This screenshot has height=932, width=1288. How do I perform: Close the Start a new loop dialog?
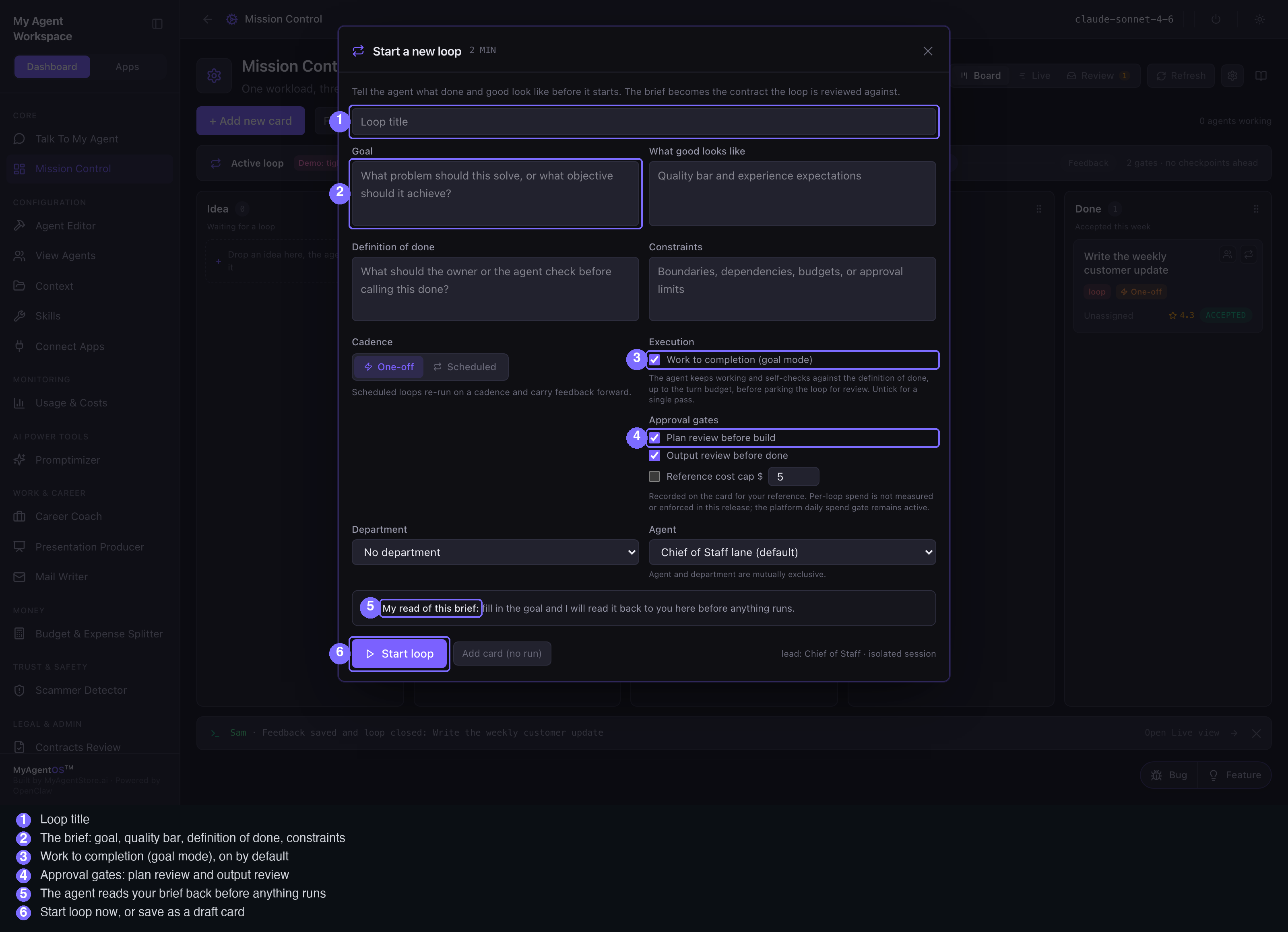click(x=928, y=51)
